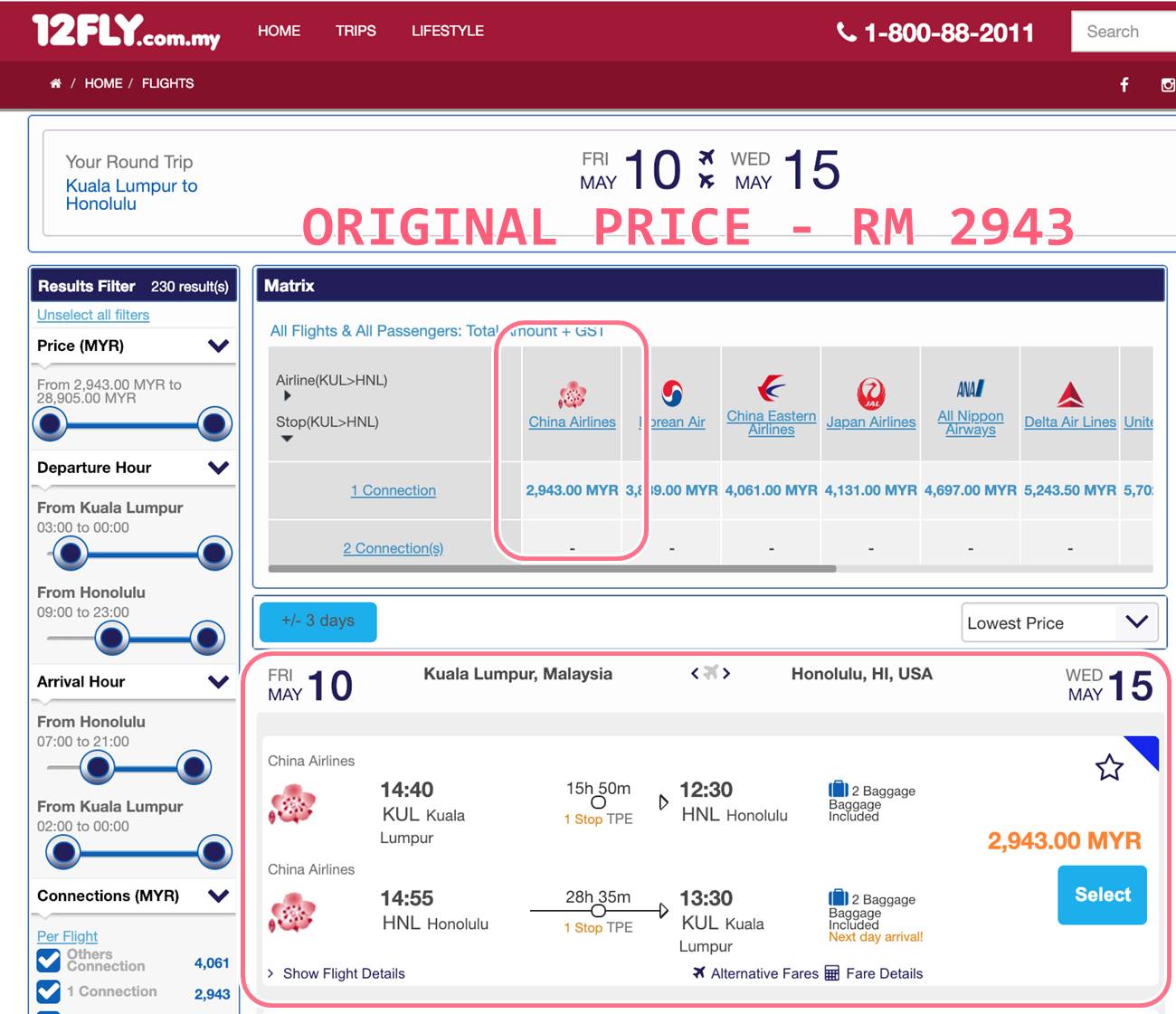The width and height of the screenshot is (1176, 1014).
Task: Click Arrival From Honolulu right slider handle
Action: (194, 768)
